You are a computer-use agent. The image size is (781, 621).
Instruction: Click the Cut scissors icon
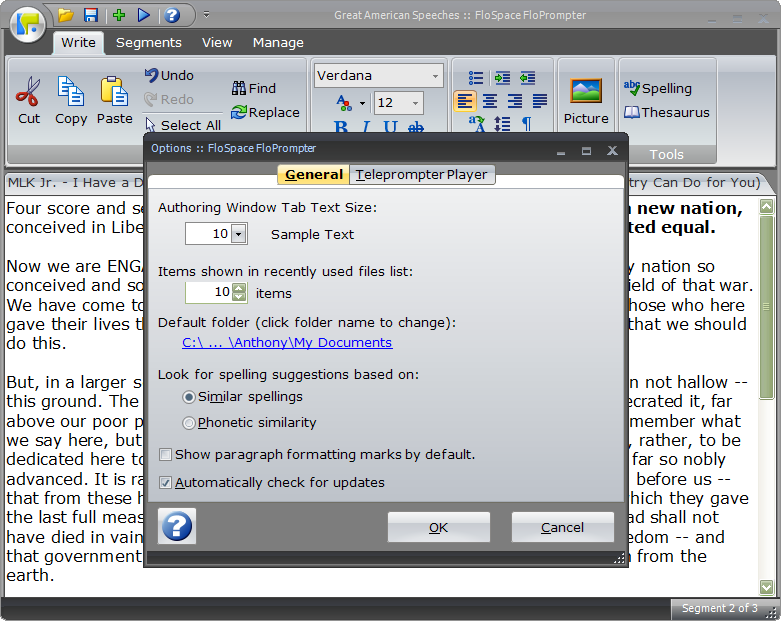pyautogui.click(x=28, y=92)
